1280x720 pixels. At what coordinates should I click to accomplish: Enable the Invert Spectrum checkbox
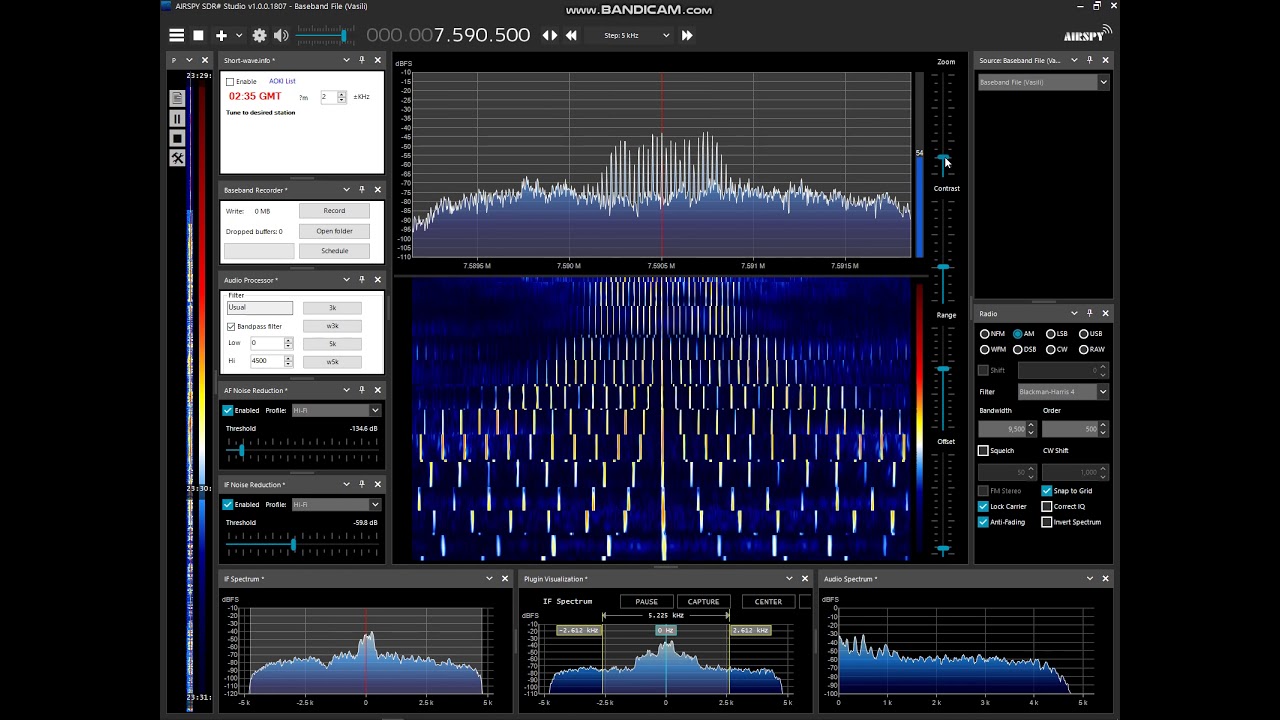click(1047, 522)
